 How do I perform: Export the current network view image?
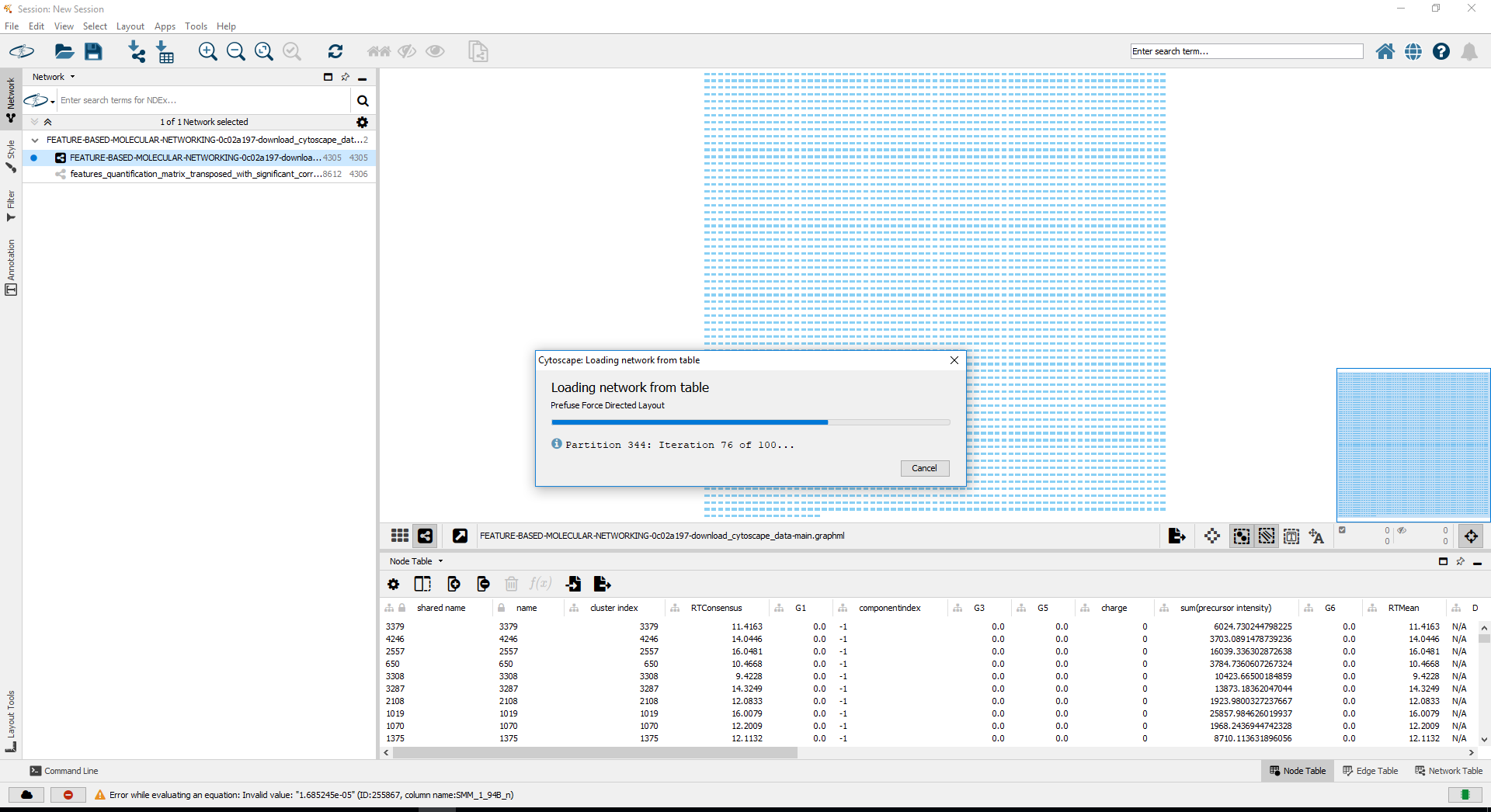[x=1176, y=536]
